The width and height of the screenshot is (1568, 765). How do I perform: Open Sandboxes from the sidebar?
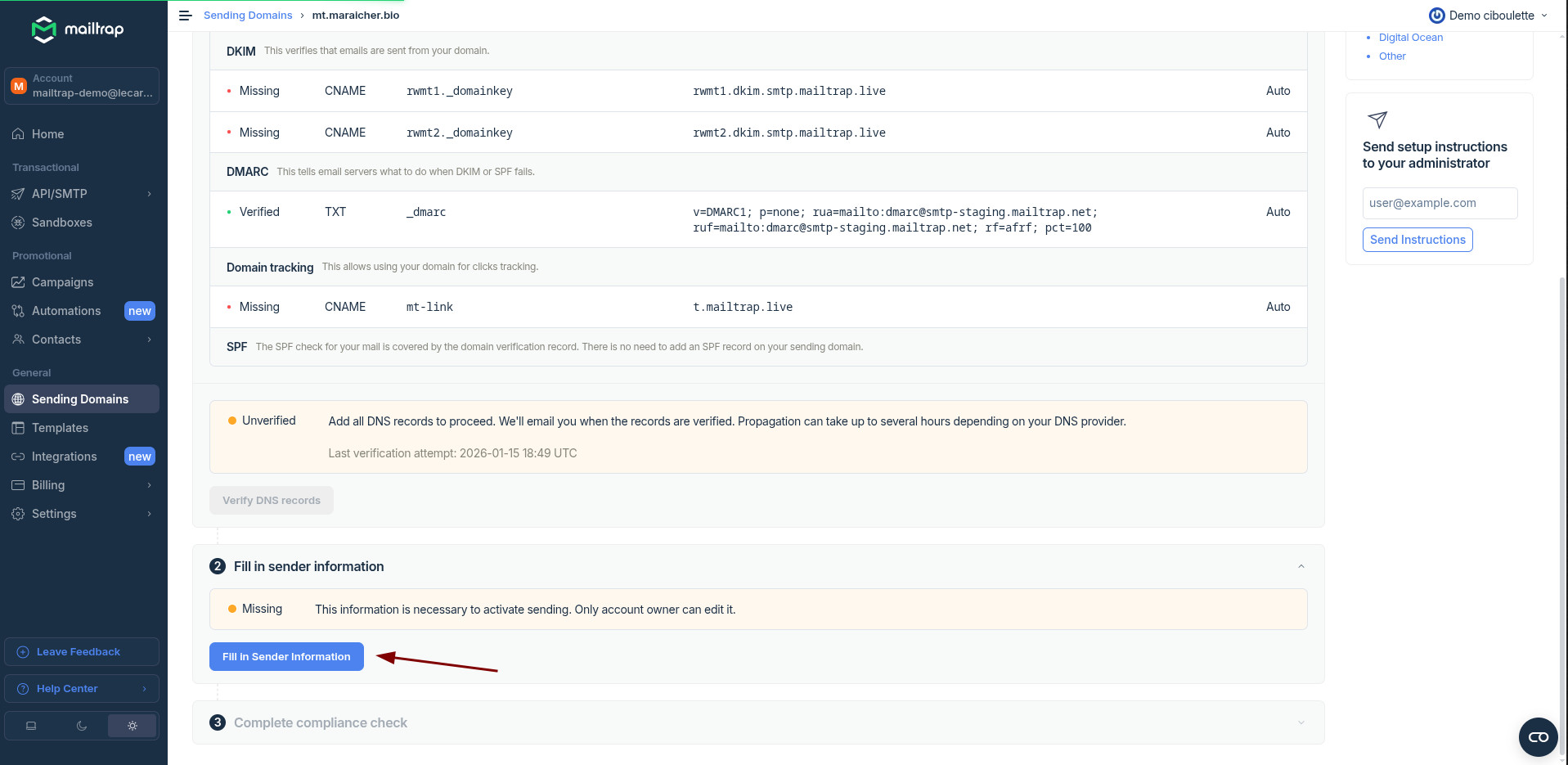61,223
